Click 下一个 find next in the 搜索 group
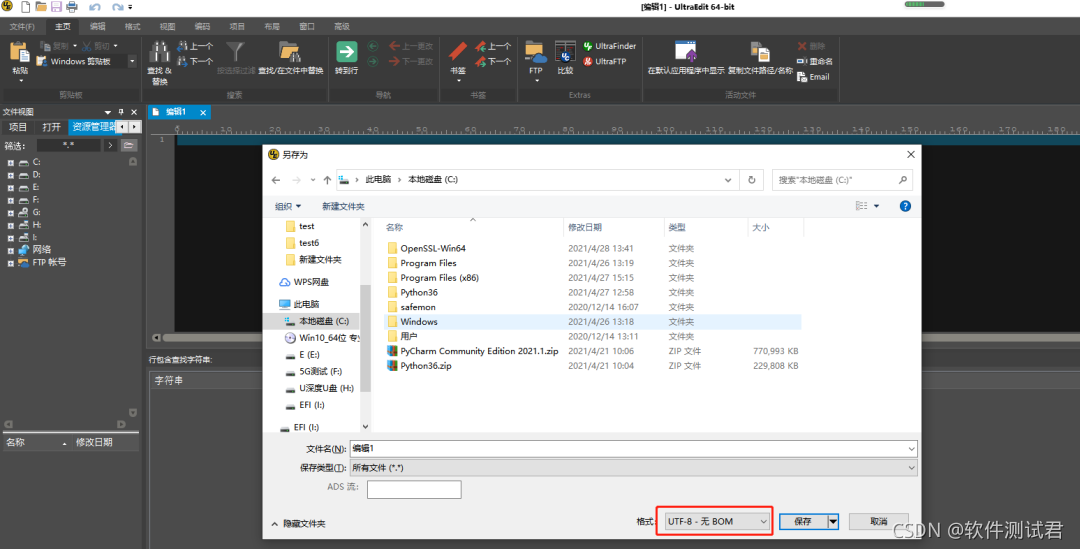 click(195, 61)
